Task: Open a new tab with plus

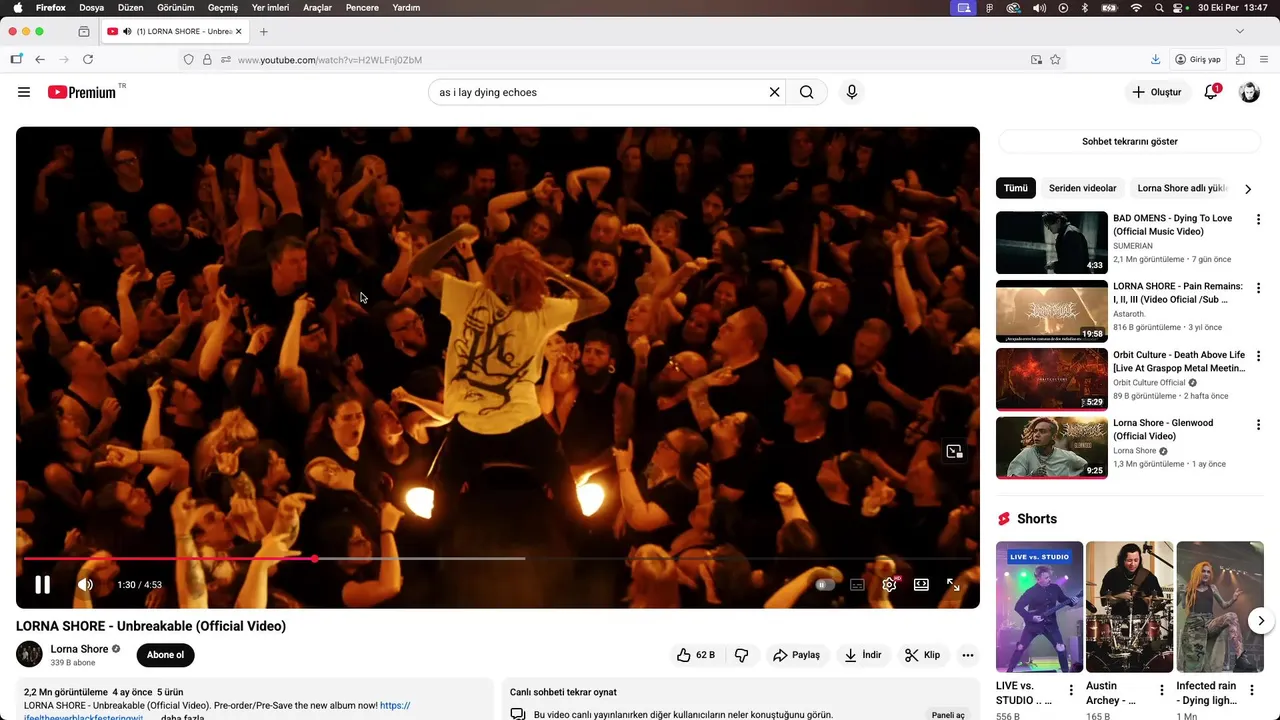Action: [x=264, y=31]
